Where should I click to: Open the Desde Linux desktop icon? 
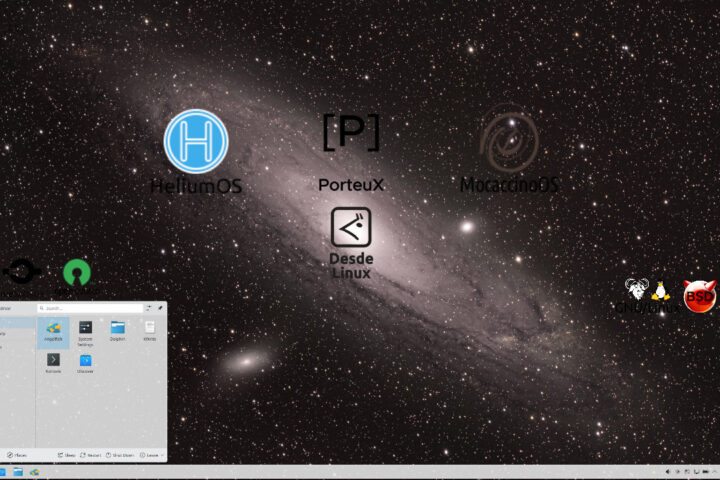351,229
